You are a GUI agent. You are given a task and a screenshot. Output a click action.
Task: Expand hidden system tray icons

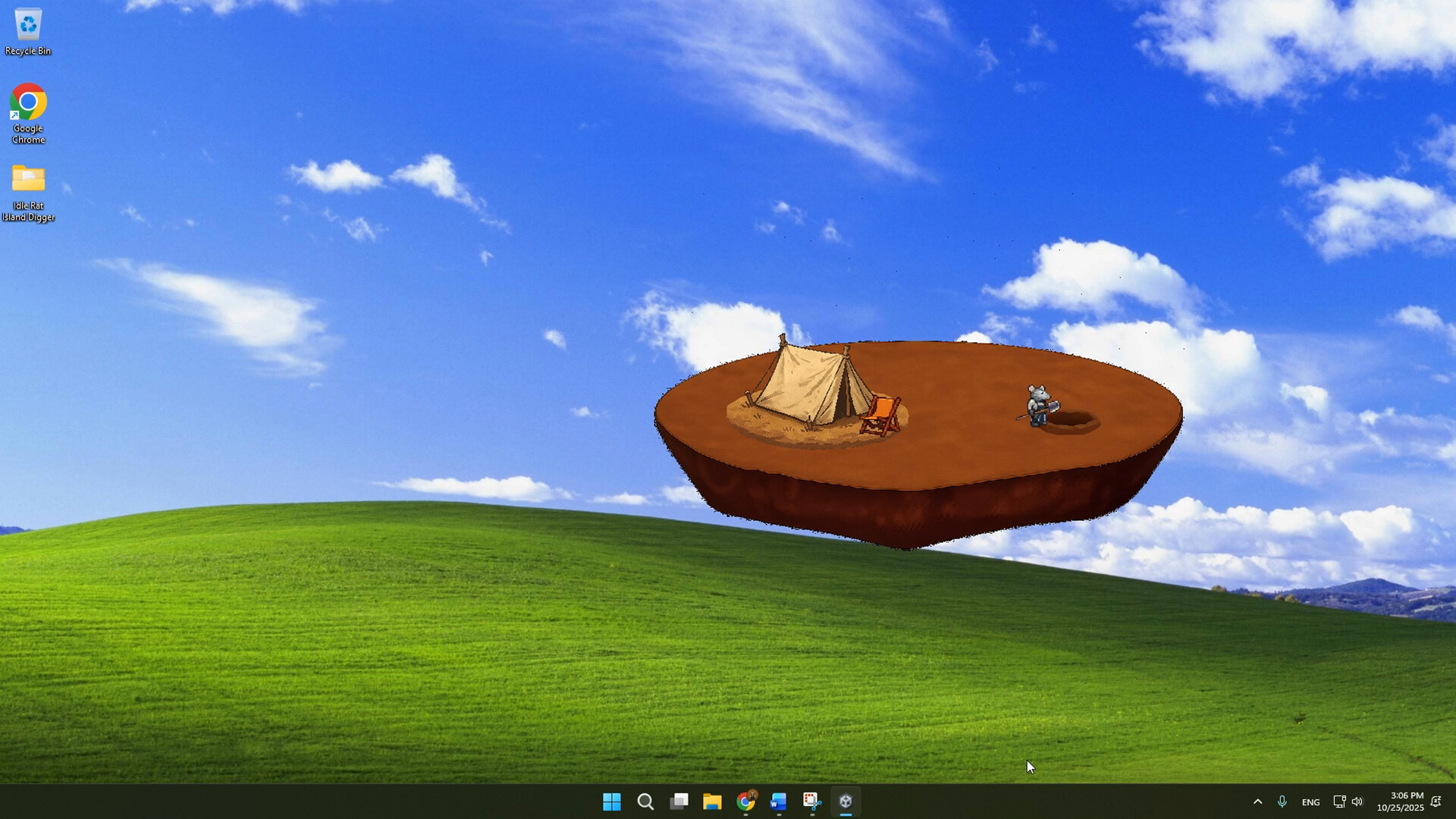[x=1257, y=802]
